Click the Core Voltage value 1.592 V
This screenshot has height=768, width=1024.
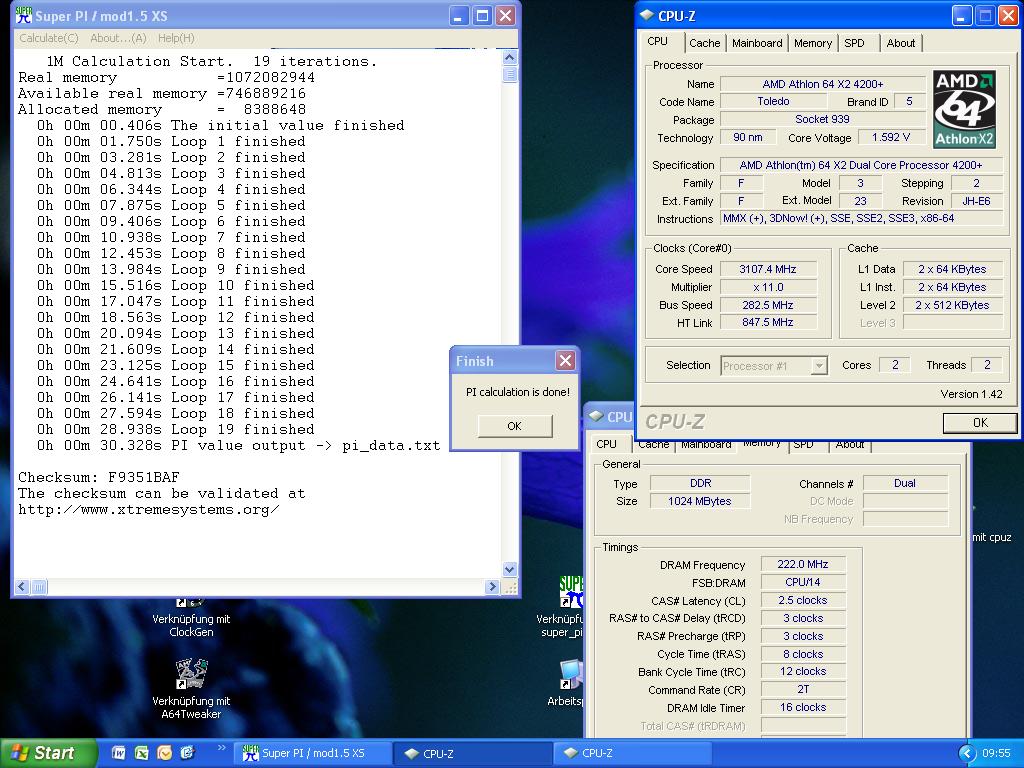[891, 137]
